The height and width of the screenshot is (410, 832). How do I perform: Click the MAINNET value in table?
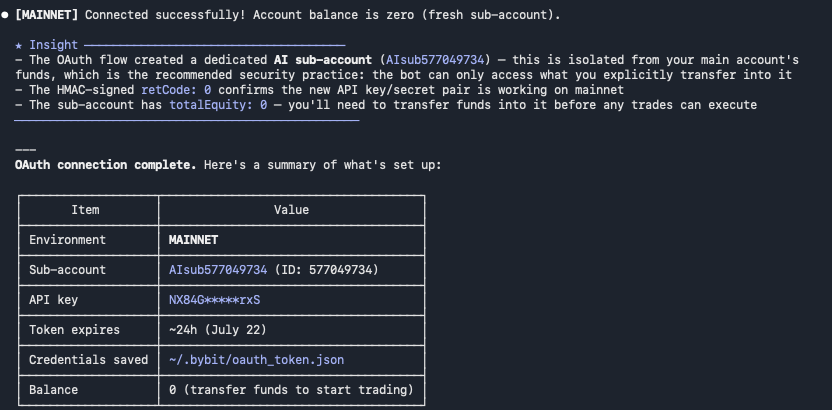click(x=193, y=240)
